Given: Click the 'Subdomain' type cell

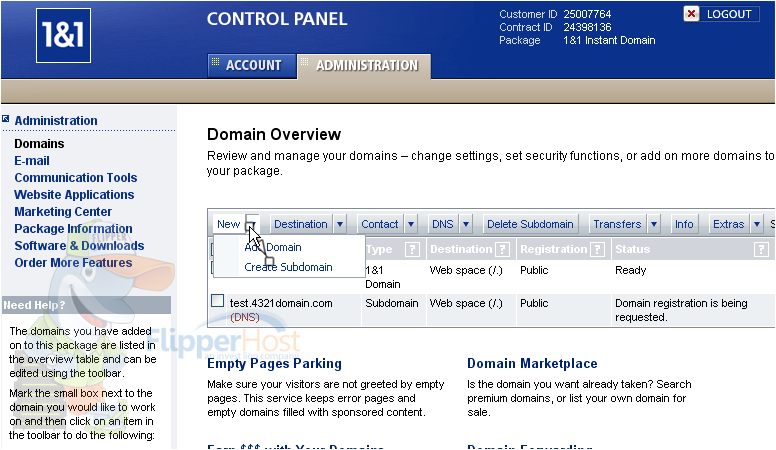Looking at the screenshot, I should click(x=391, y=303).
